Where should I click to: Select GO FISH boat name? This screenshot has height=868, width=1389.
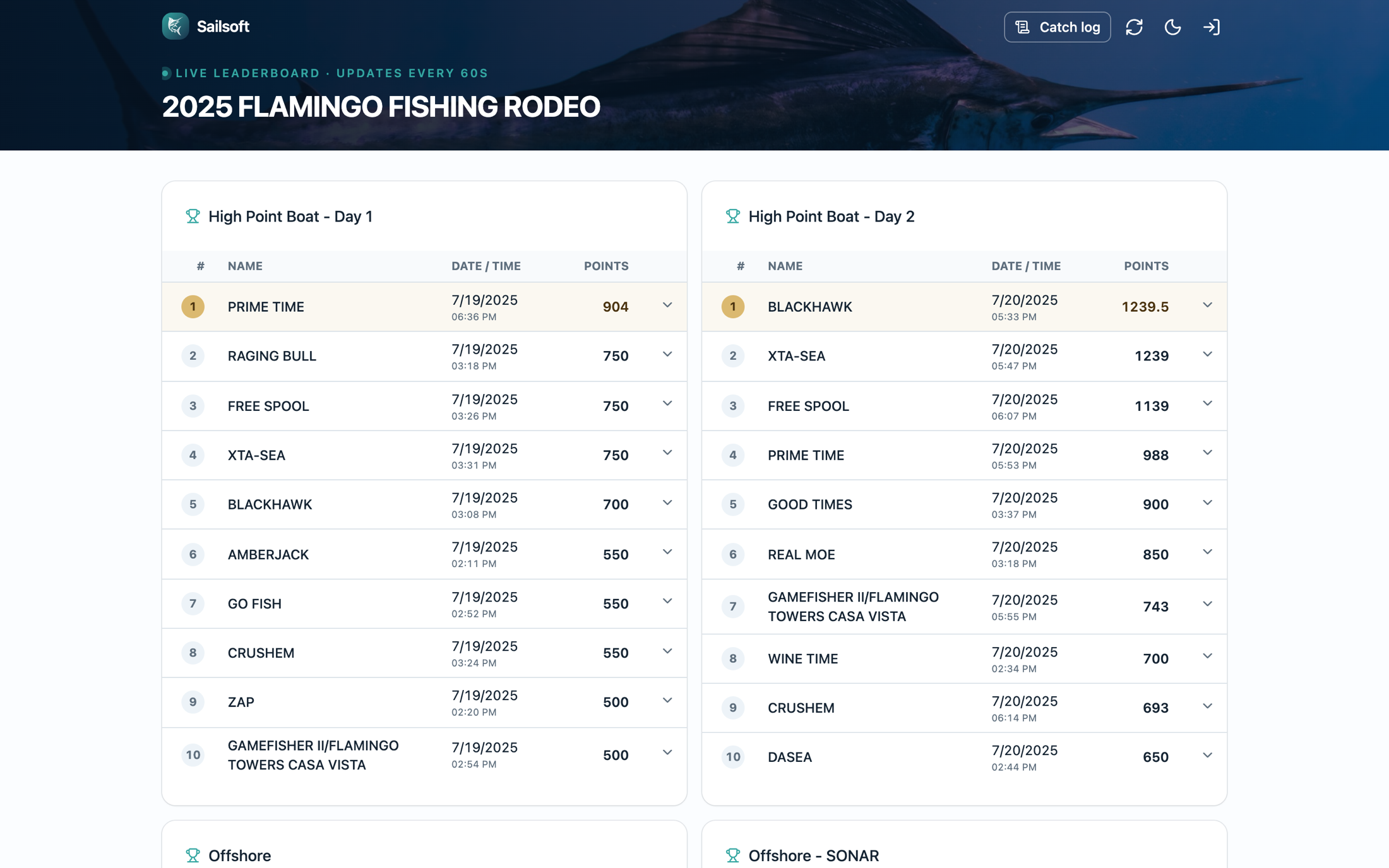254,603
